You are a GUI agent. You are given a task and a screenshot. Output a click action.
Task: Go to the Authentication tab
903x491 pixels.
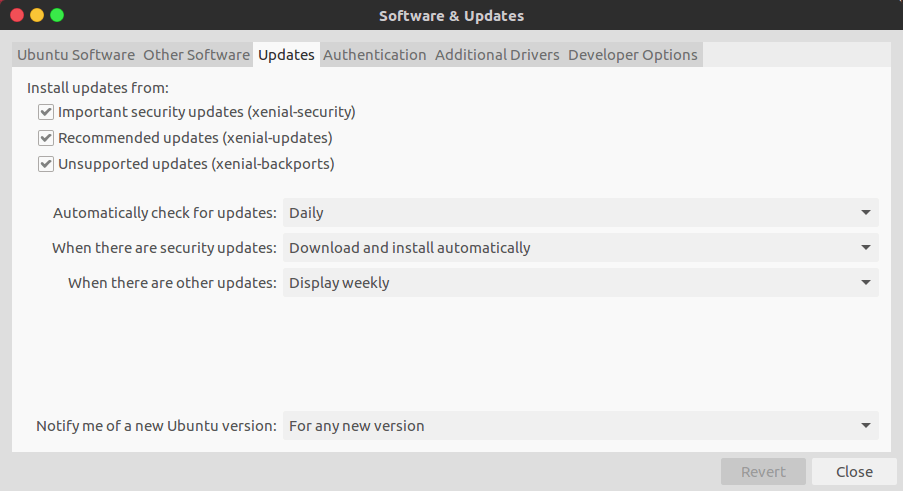coord(375,55)
